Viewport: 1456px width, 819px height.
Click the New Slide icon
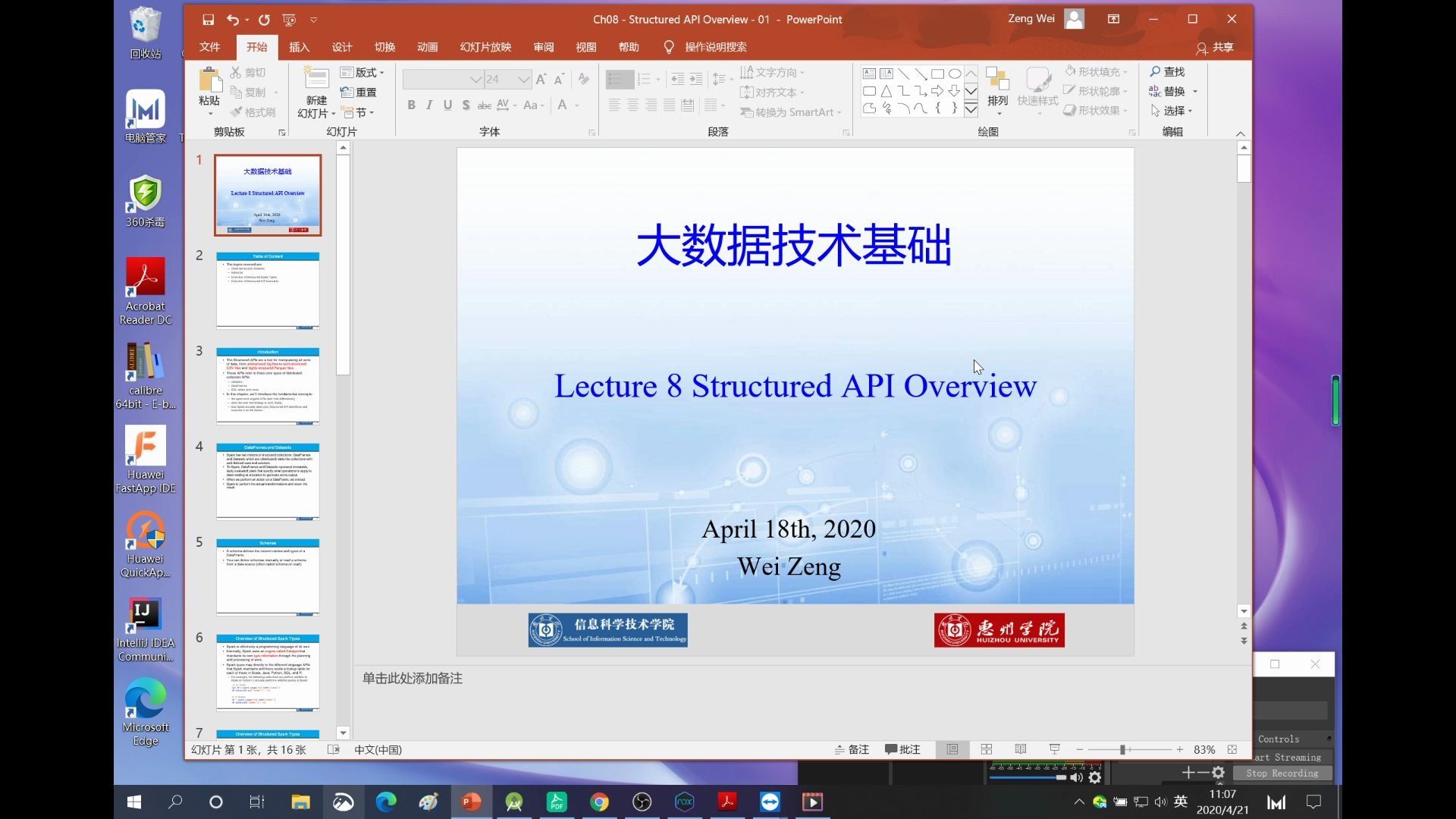tap(316, 80)
